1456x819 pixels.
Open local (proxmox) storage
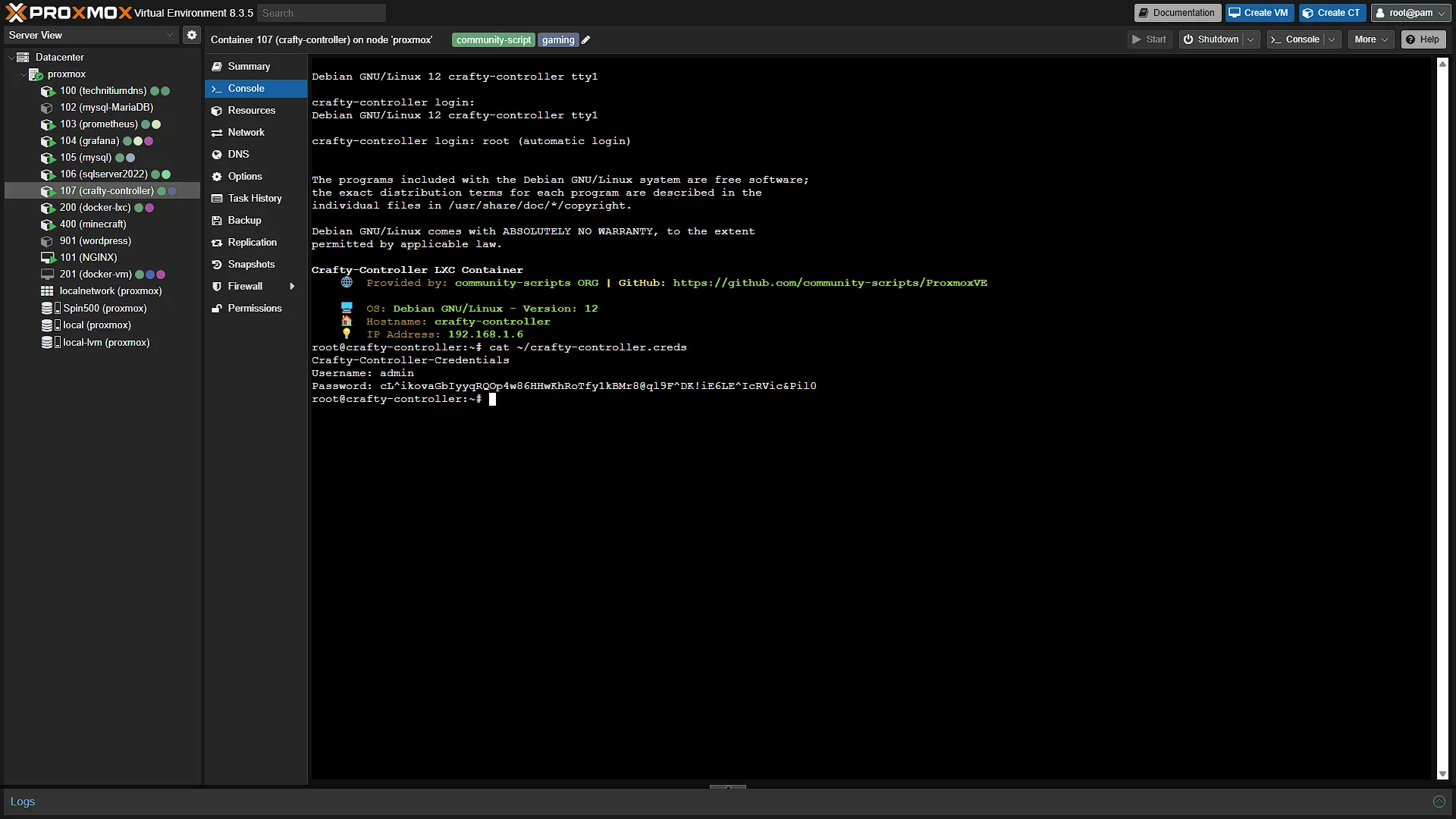coord(96,325)
